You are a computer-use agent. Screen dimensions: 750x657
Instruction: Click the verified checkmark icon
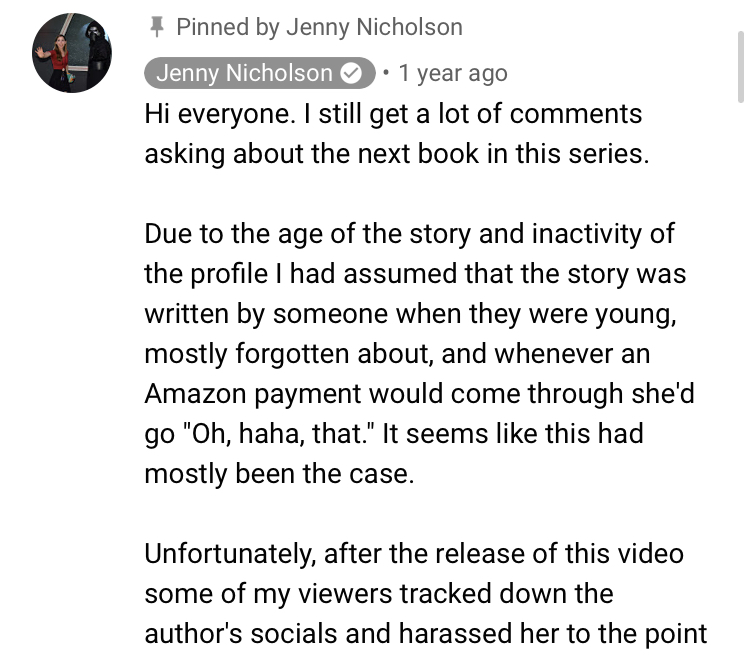pyautogui.click(x=351, y=74)
